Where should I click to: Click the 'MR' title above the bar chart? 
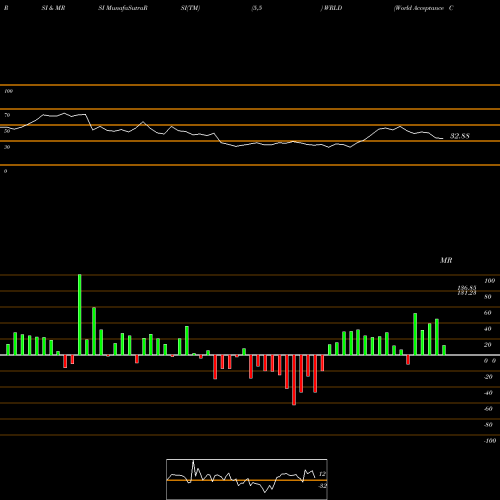pyautogui.click(x=446, y=260)
